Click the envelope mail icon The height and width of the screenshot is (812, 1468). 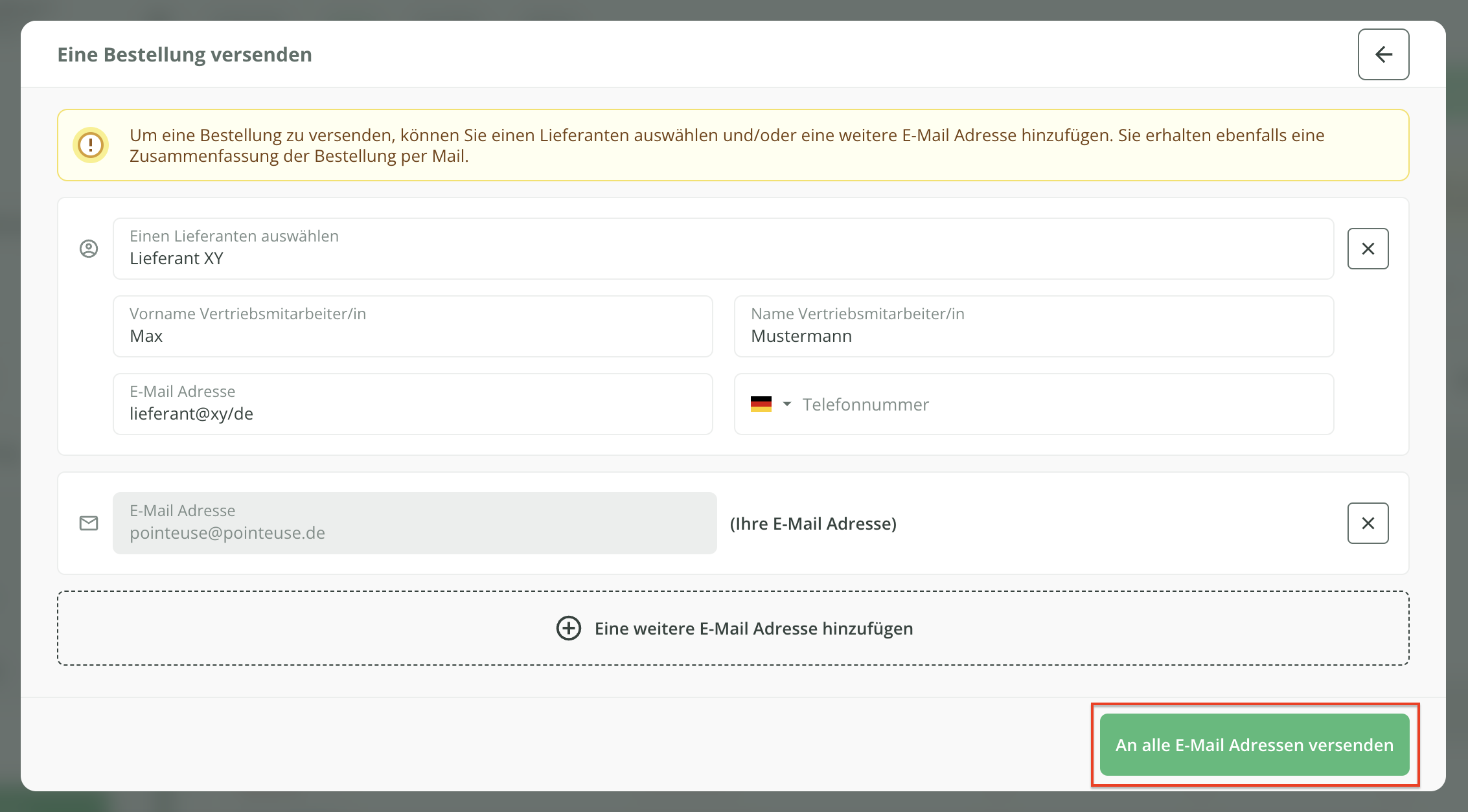click(89, 523)
